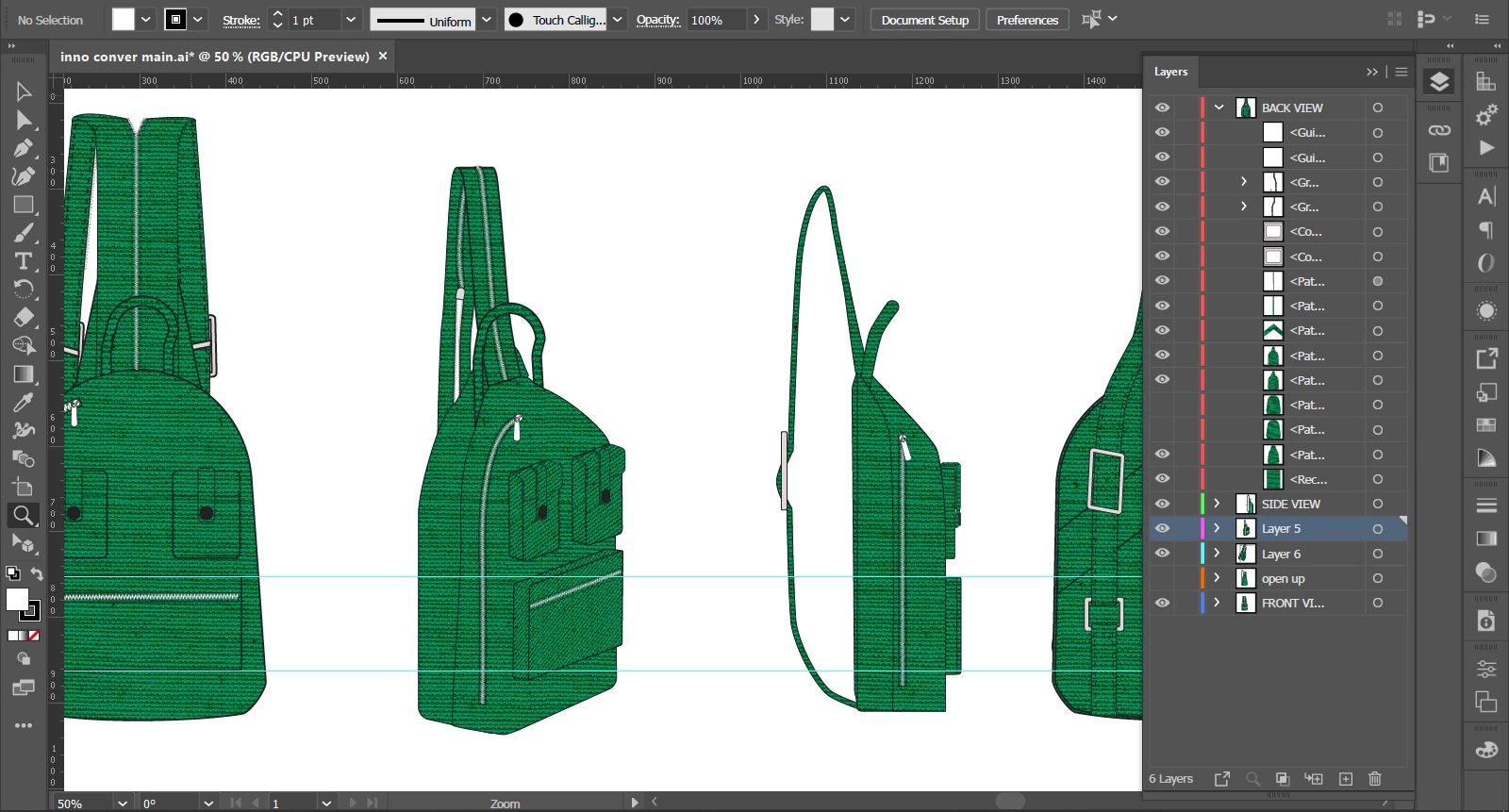Open Document Setup

tap(925, 20)
